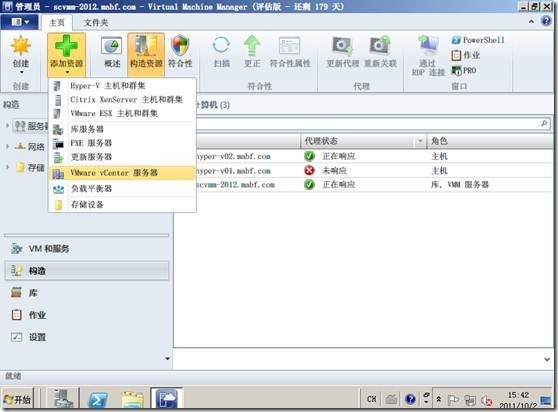This screenshot has height=412, width=558.
Task: Switch to the 主页 ribbon tab
Action: [57, 23]
